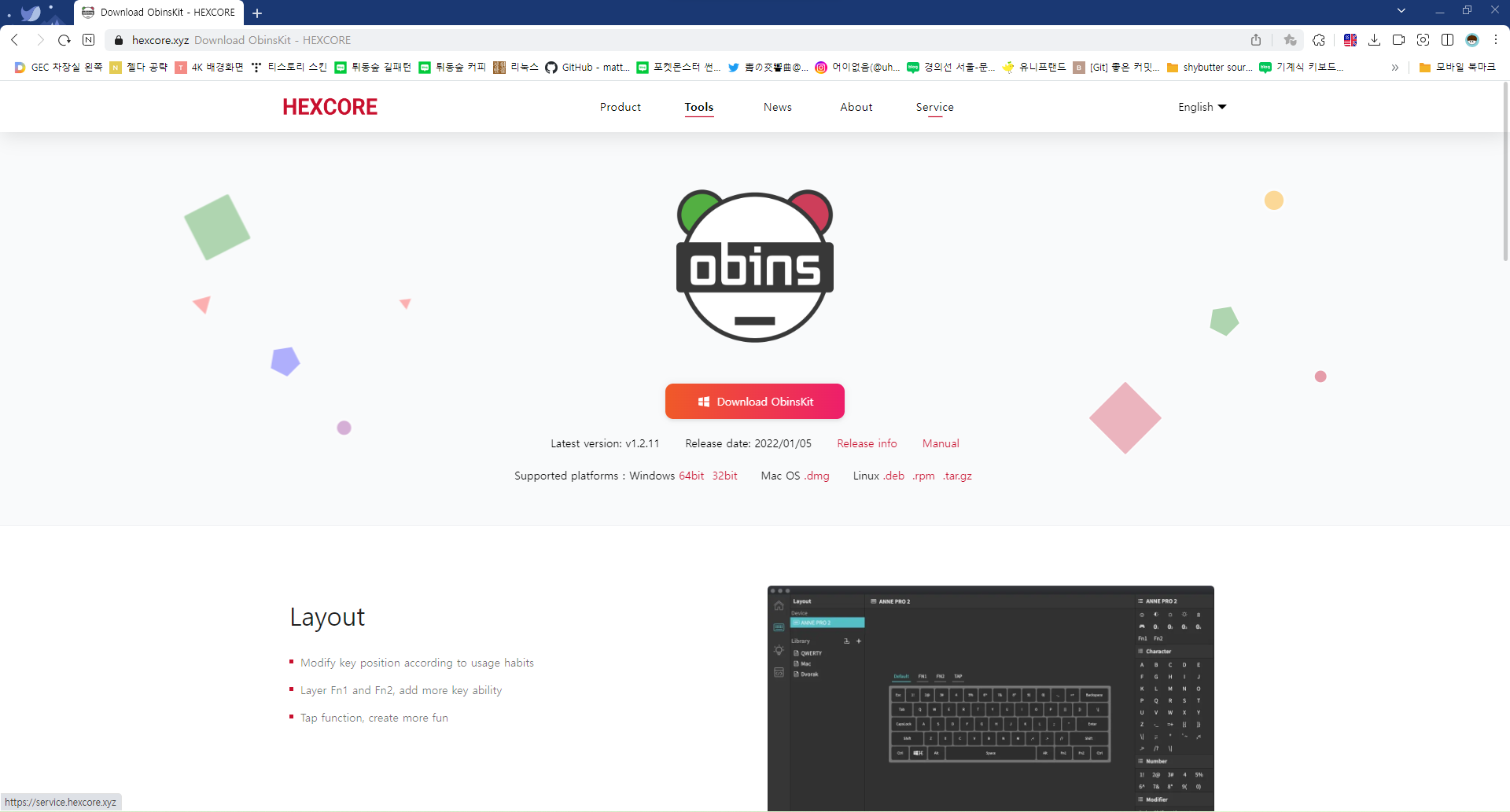Download the Windows 64bit version
Viewport: 1510px width, 812px height.
tap(691, 476)
